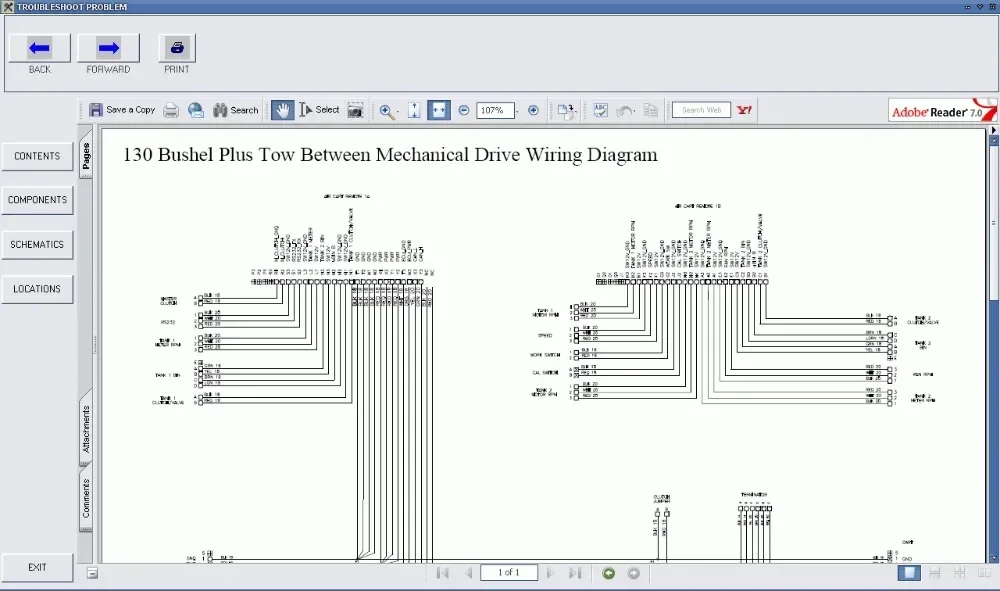The width and height of the screenshot is (1000, 591).
Task: Click the SCHEMATICS button
Action: coord(37,244)
